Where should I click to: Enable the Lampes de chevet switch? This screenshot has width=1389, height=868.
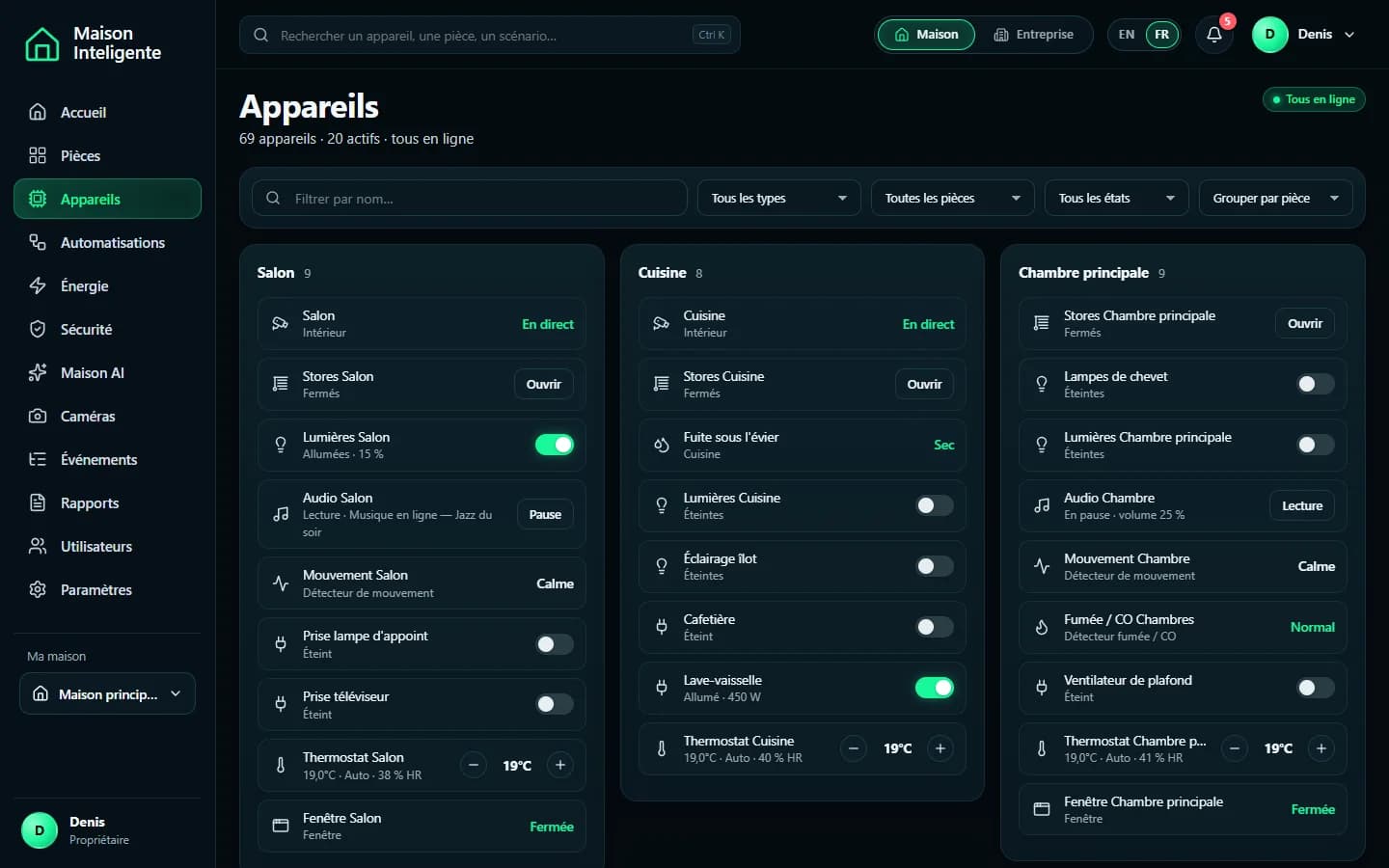tap(1316, 384)
